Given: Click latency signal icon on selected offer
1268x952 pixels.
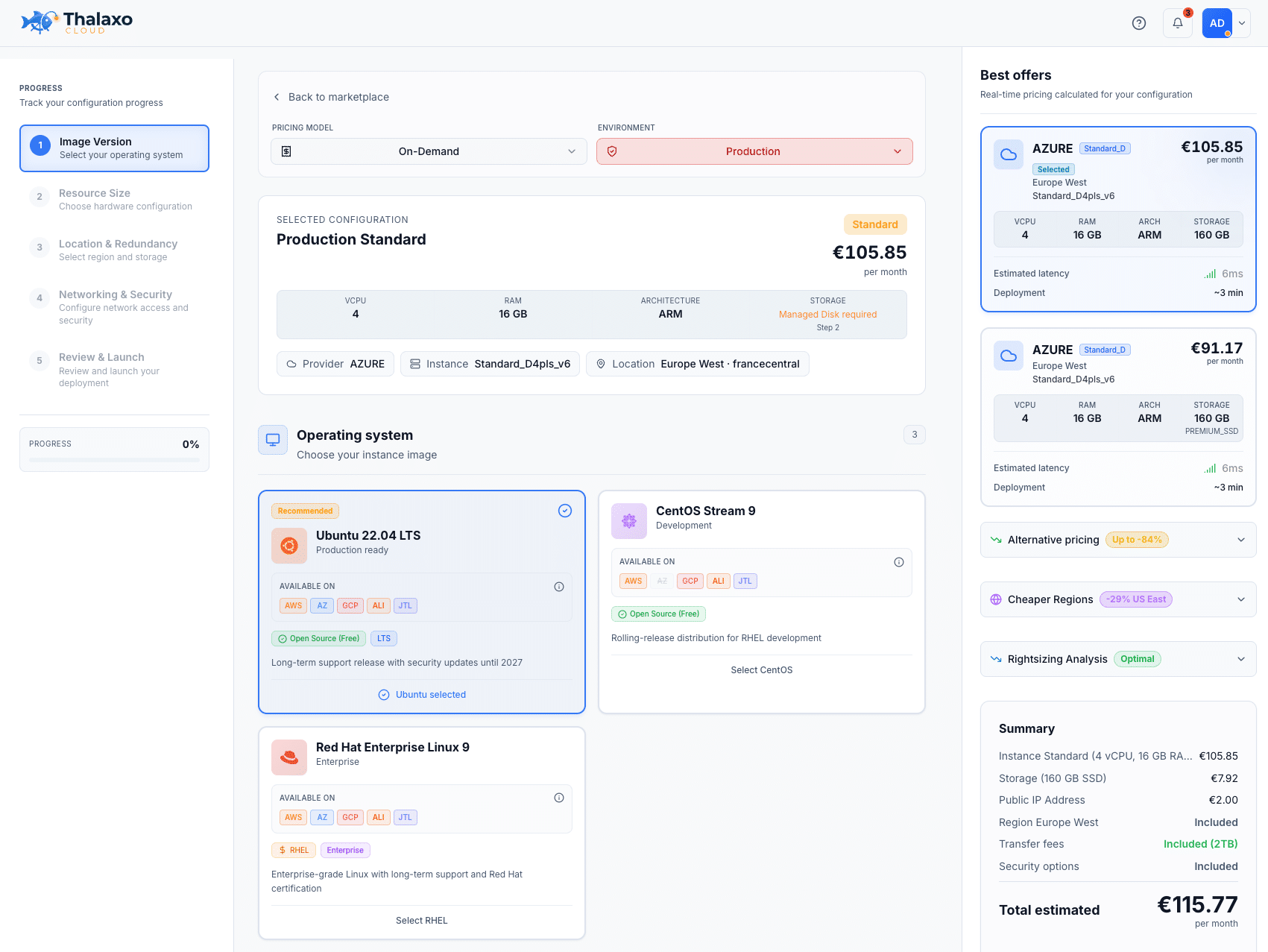Looking at the screenshot, I should click(1210, 274).
